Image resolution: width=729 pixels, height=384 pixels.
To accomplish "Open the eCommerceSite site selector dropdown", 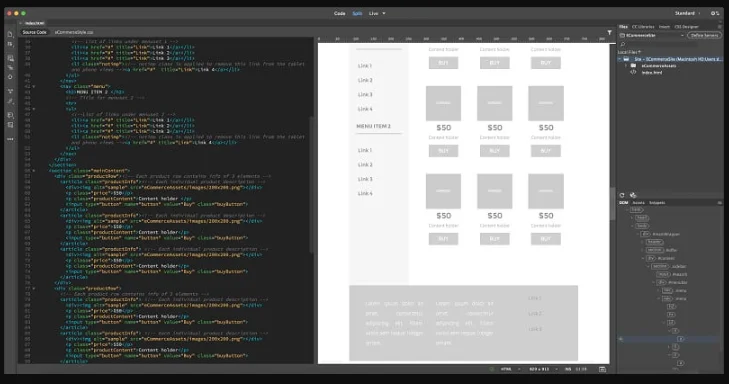I will tap(652, 35).
